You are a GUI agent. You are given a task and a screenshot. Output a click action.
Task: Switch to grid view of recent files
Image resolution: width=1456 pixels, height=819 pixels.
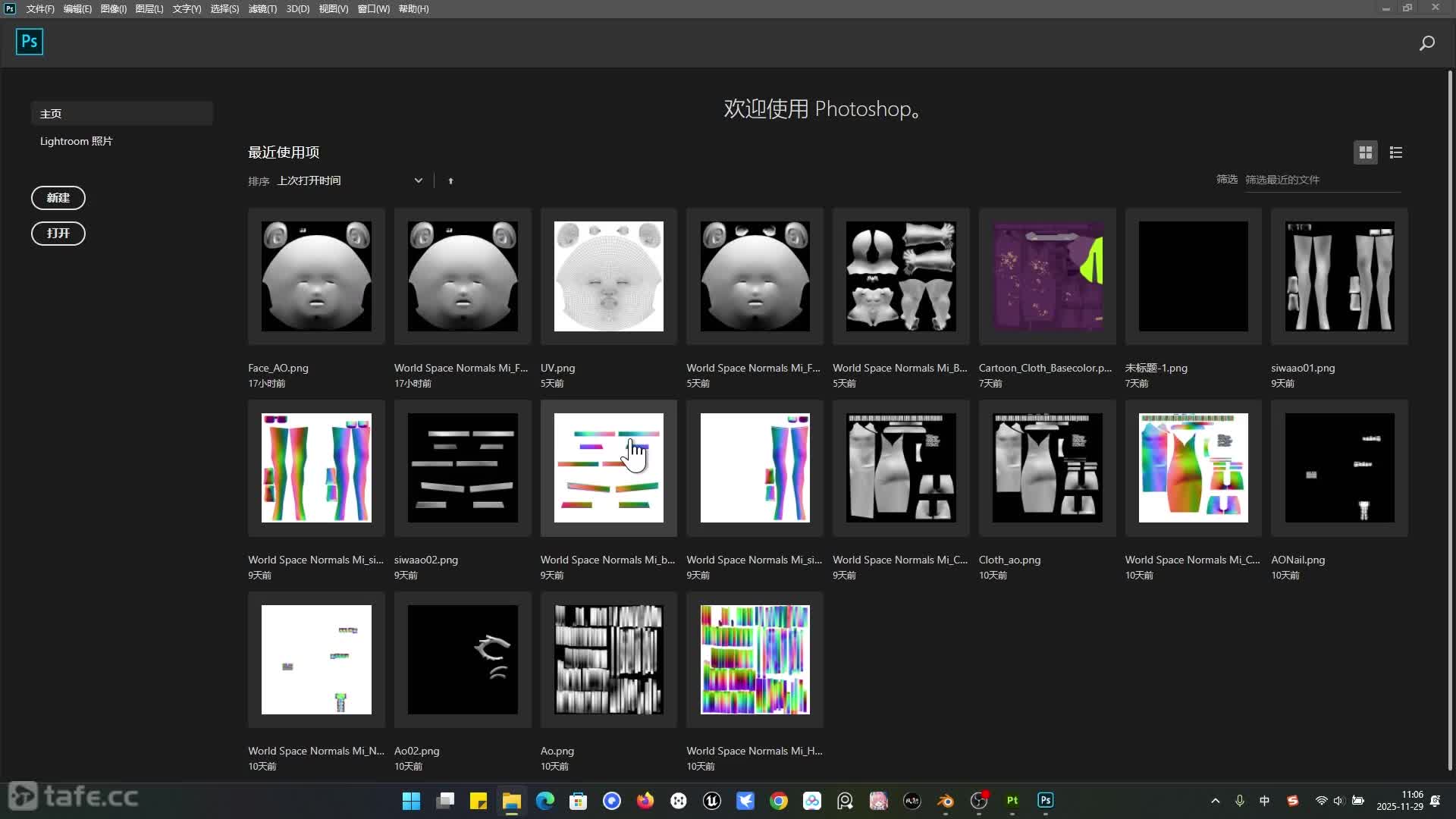[1365, 152]
